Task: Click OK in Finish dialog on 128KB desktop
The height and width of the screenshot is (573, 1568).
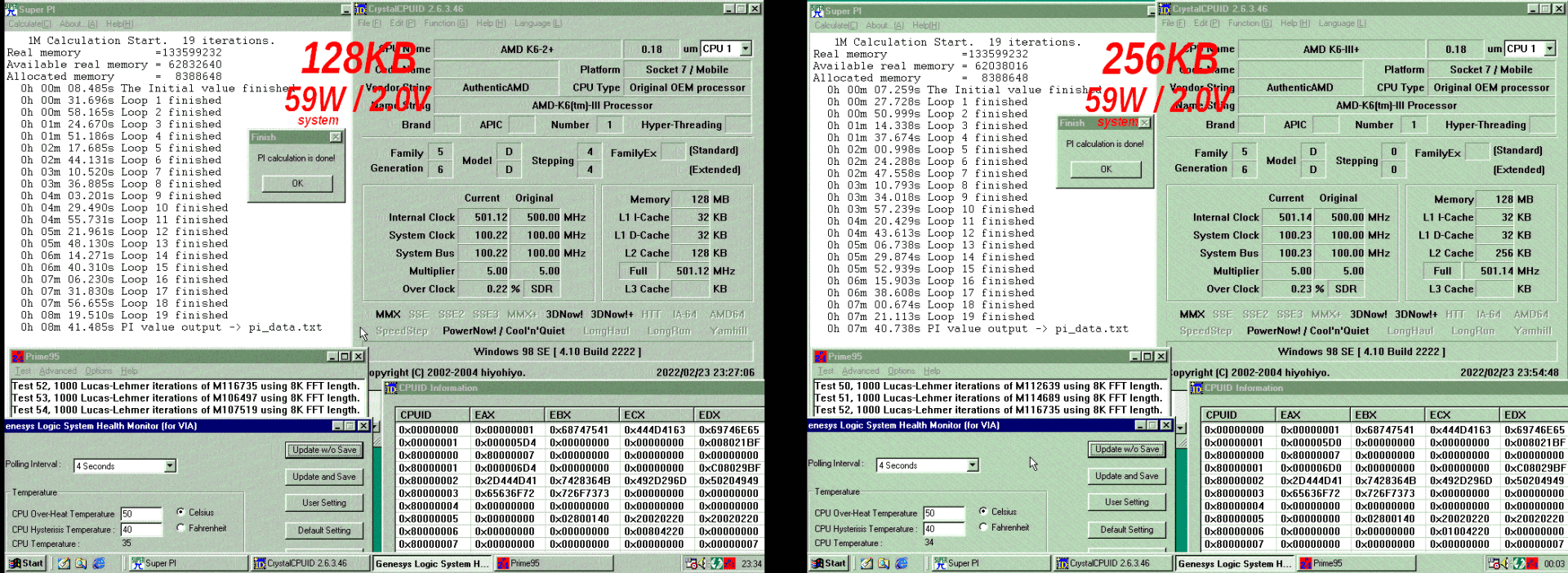Action: click(297, 184)
